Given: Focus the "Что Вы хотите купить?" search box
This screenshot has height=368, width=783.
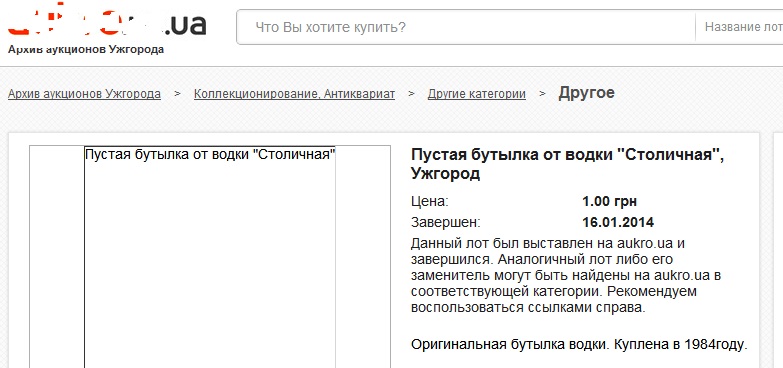Looking at the screenshot, I should (x=465, y=27).
